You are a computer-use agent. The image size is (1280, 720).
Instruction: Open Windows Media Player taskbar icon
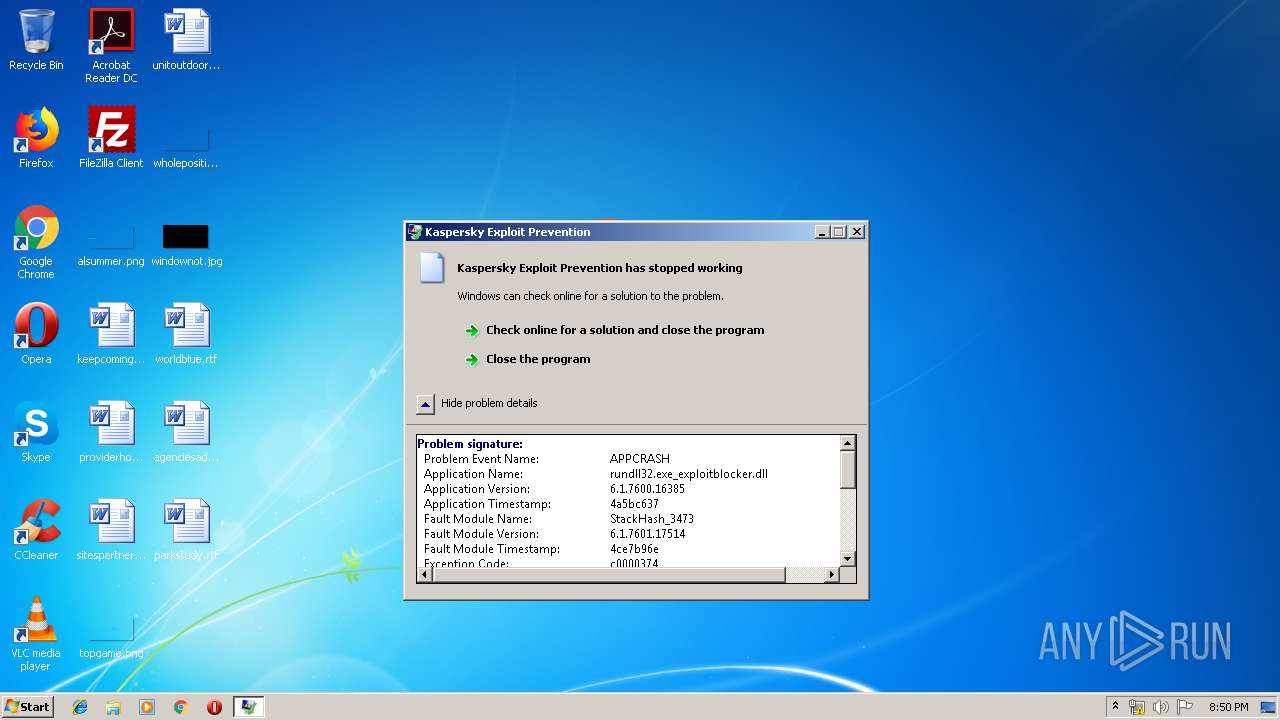point(147,707)
